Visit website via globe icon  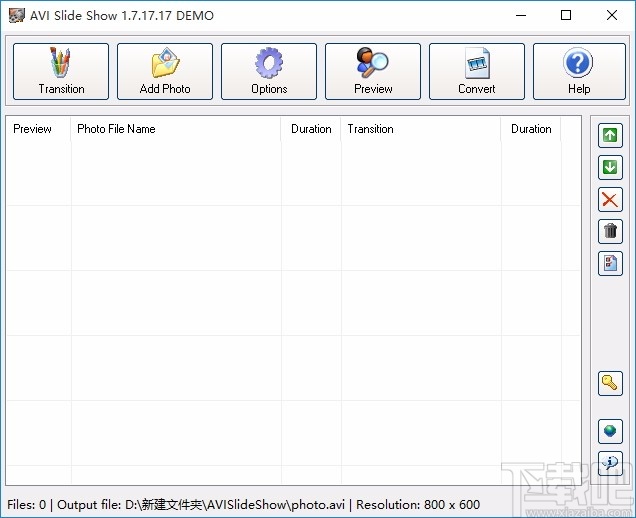pyautogui.click(x=610, y=431)
